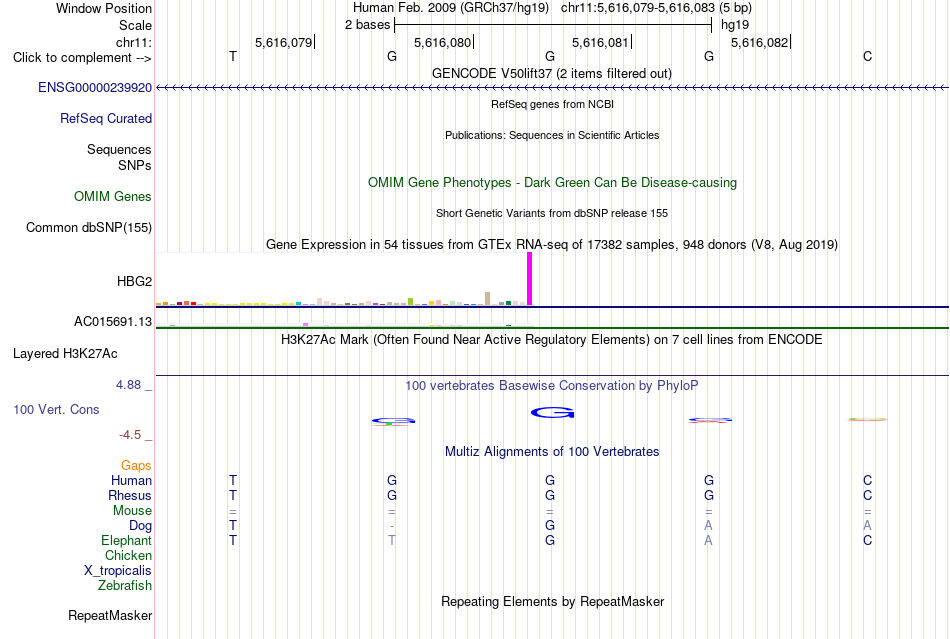950x639 pixels.
Task: Click the 4.88 conservation scale value
Action: [x=128, y=385]
